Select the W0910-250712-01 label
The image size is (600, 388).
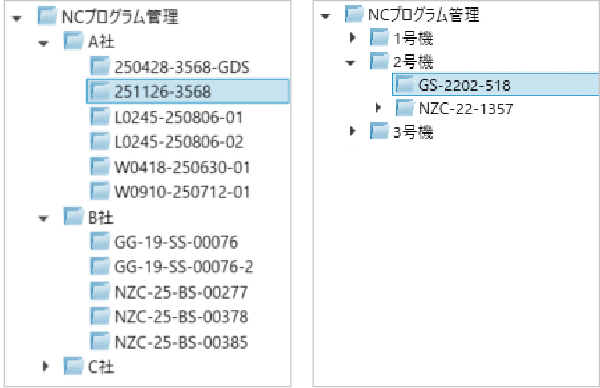coord(182,192)
